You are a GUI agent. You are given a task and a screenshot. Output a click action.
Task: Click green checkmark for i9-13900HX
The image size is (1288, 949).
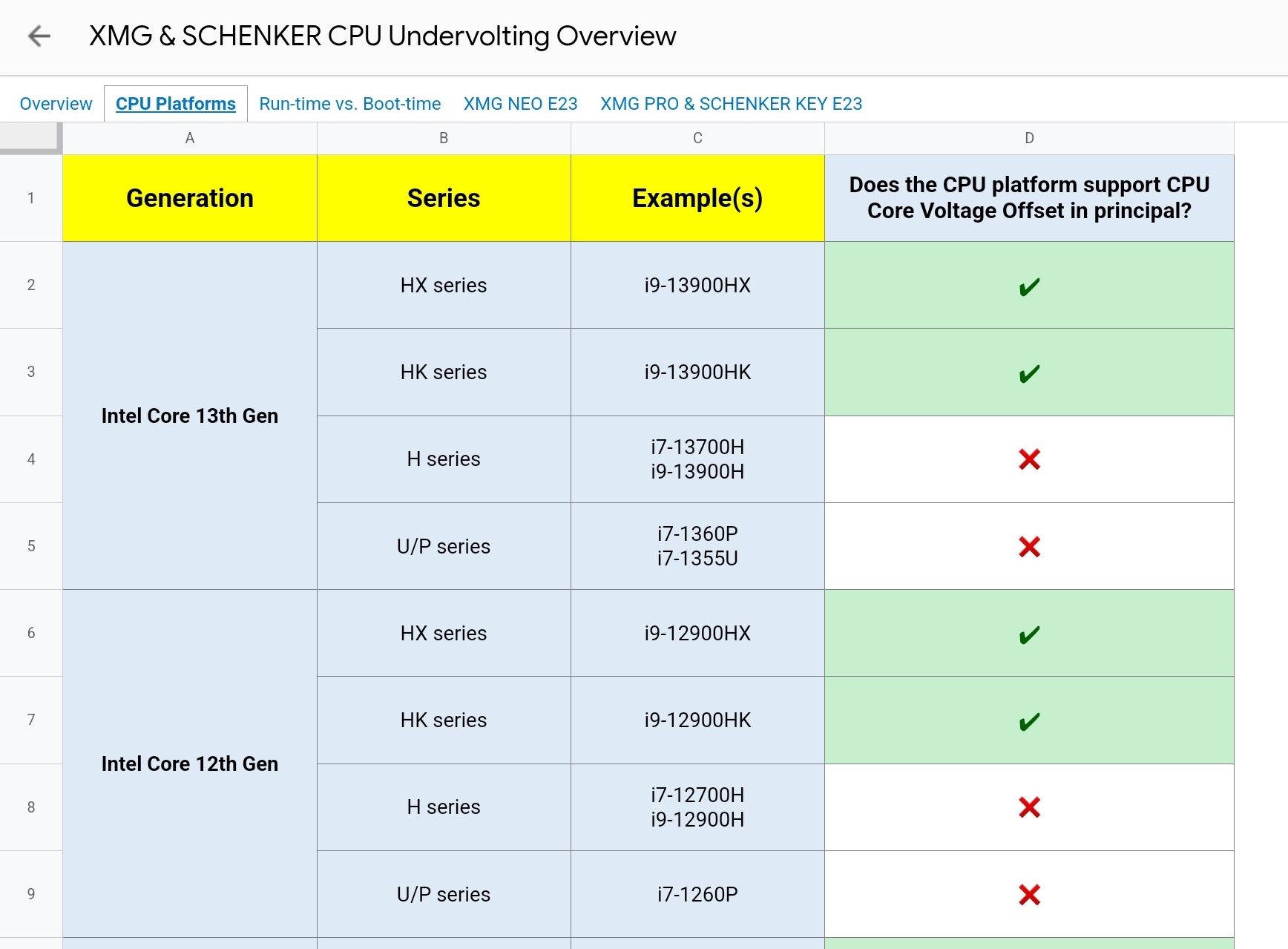1029,286
